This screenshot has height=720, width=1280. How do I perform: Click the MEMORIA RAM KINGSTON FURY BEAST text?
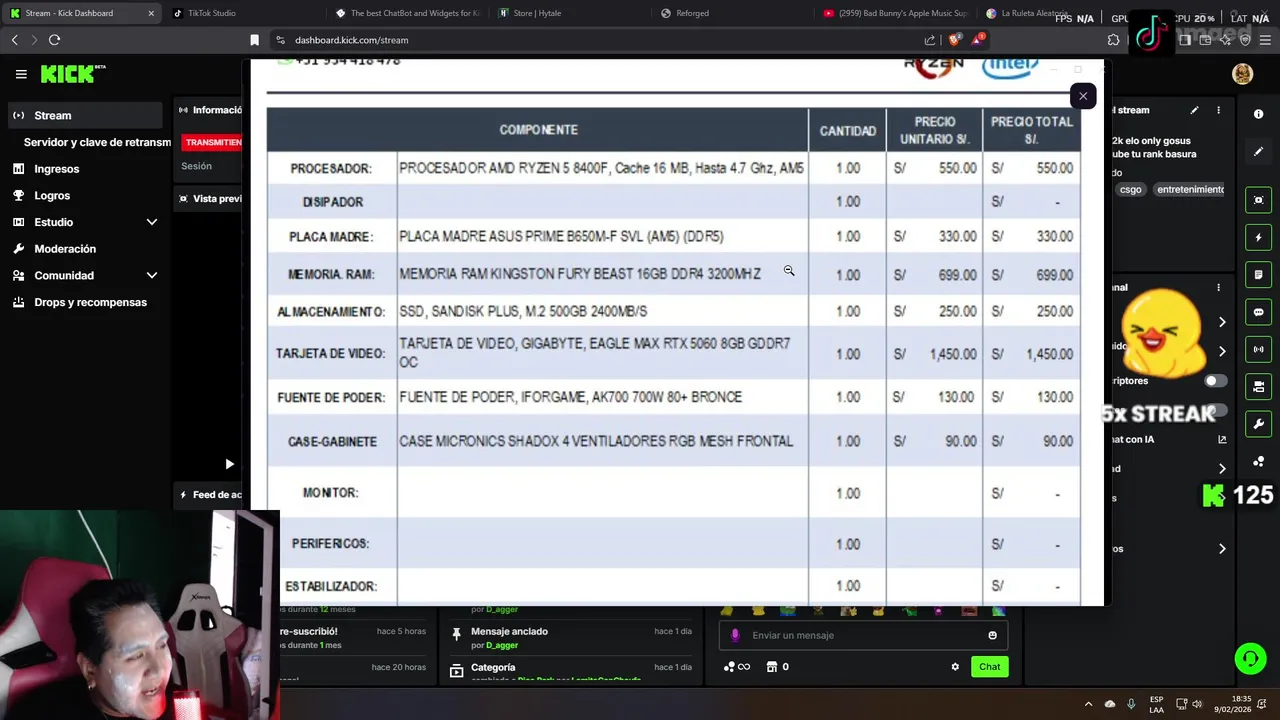pyautogui.click(x=580, y=274)
